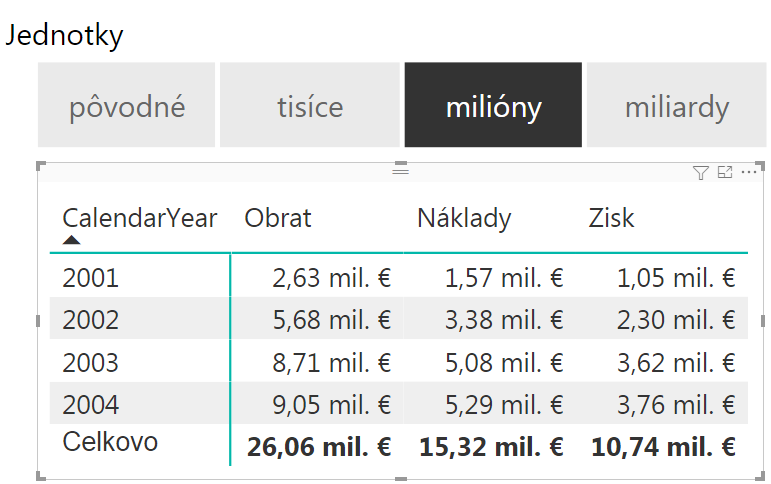Viewport: 771px width, 484px height.
Task: Grab the visual header drag handle
Action: coord(400,171)
